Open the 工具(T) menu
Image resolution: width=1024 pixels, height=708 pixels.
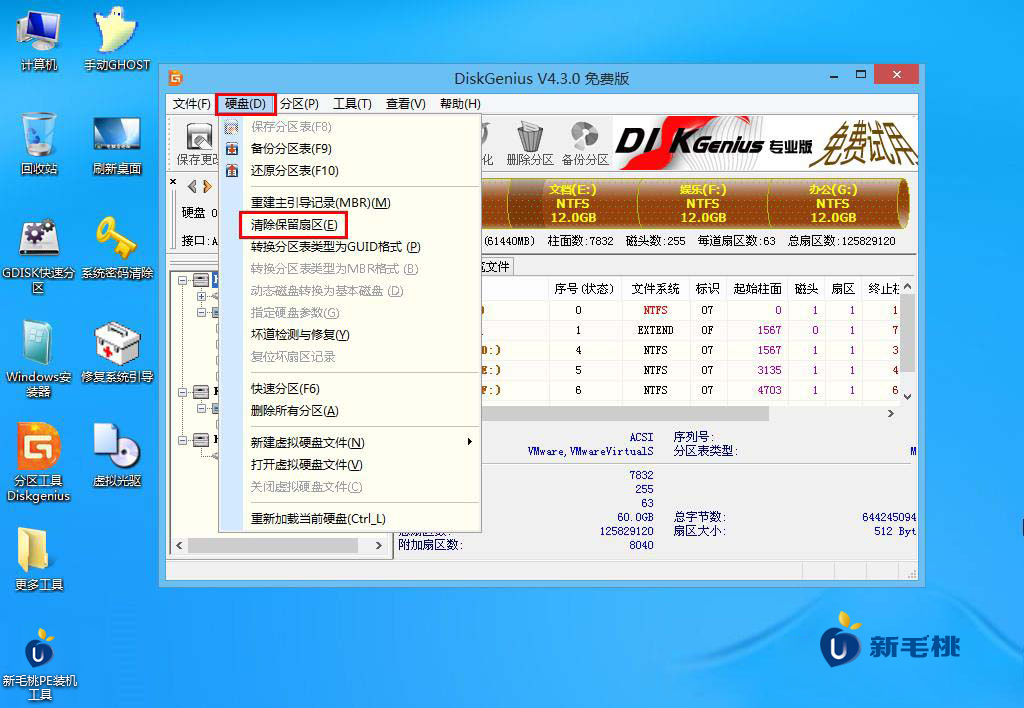352,104
